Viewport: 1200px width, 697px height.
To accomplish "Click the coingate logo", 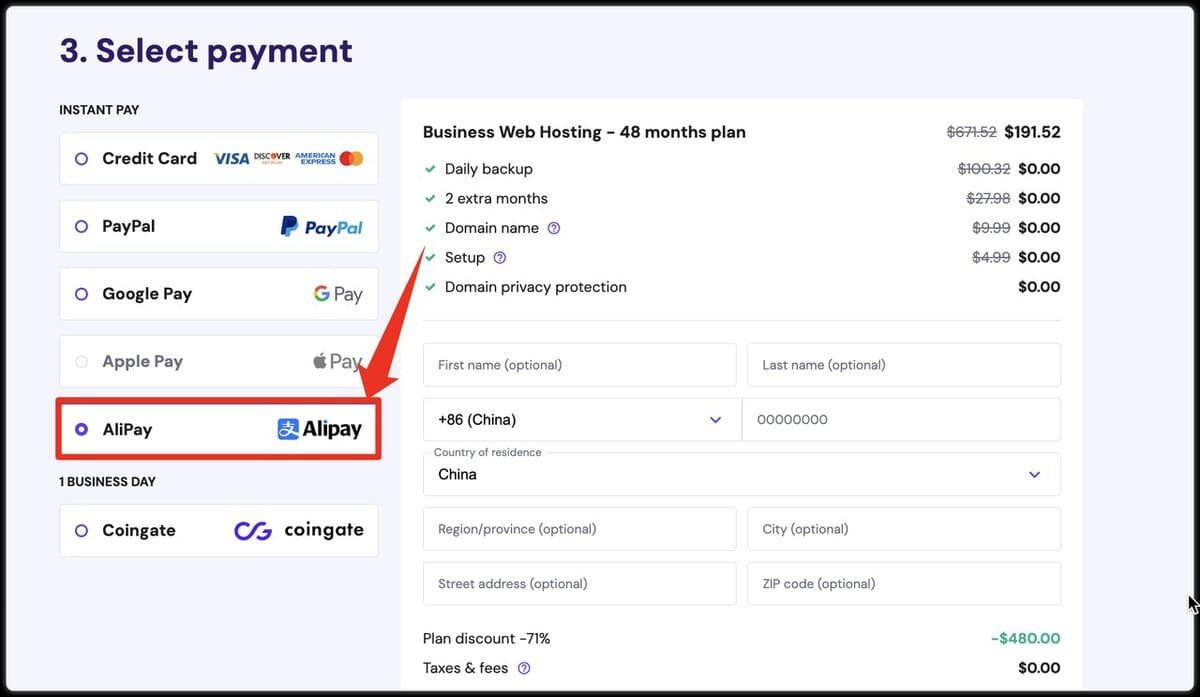I will click(299, 531).
